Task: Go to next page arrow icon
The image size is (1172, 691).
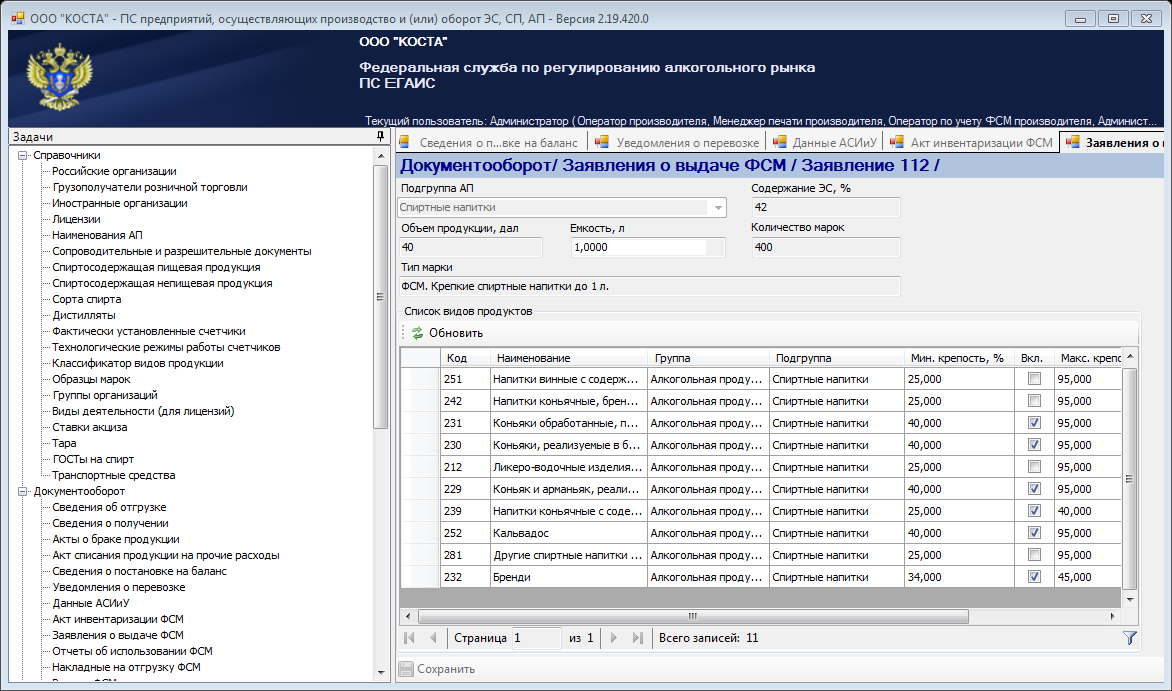Action: click(614, 638)
